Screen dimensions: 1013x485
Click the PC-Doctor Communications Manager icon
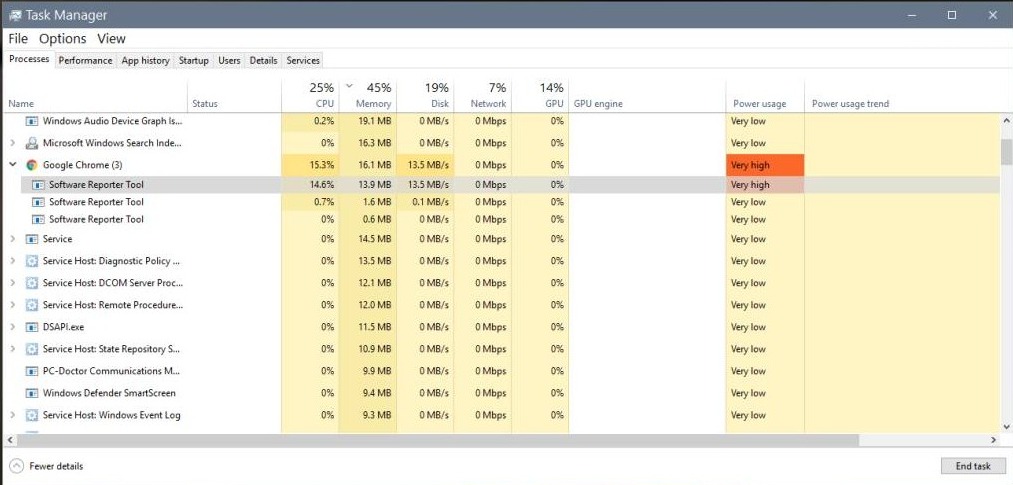pyautogui.click(x=32, y=371)
